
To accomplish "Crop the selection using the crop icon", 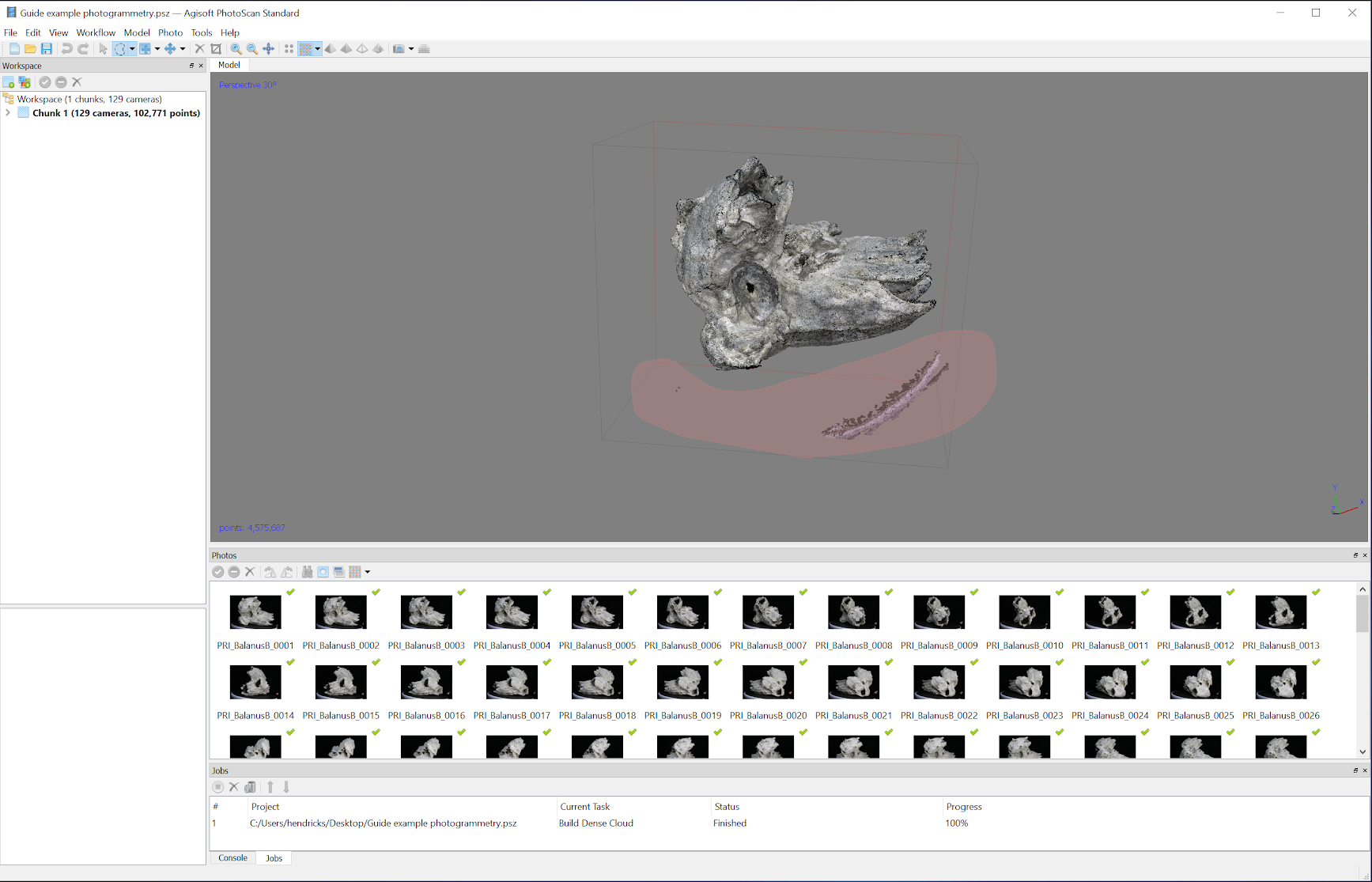I will (x=216, y=49).
